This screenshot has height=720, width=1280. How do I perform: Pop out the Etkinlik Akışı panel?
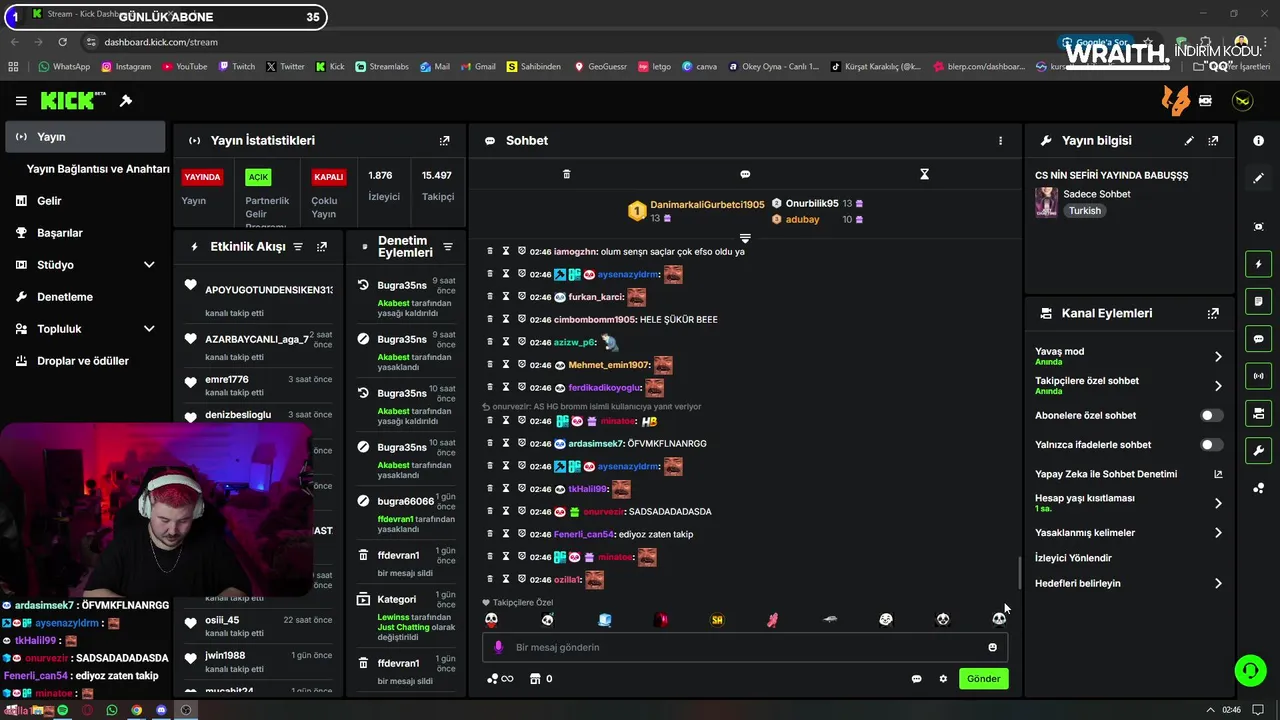tap(322, 247)
